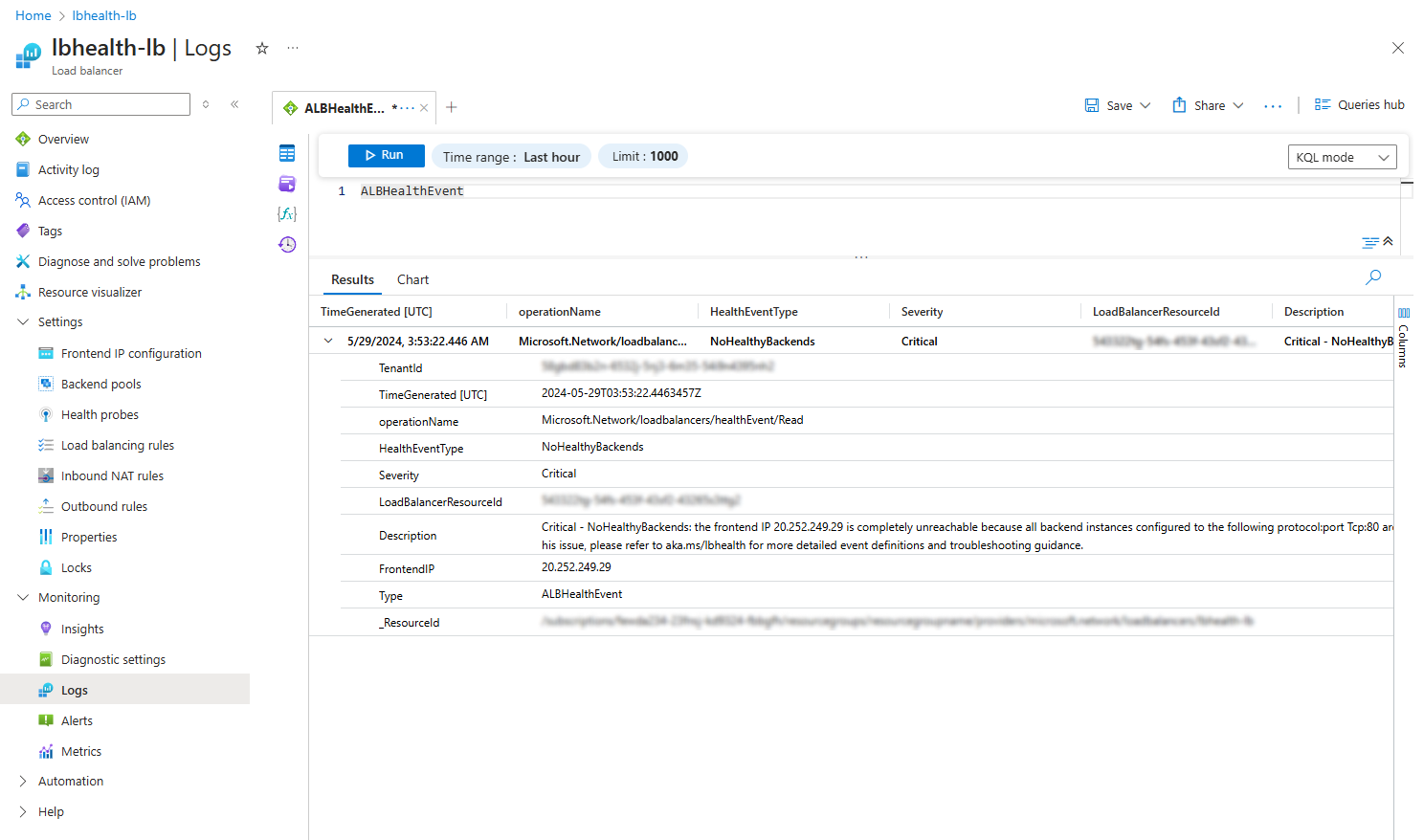Open Access control (IAM)

click(94, 200)
